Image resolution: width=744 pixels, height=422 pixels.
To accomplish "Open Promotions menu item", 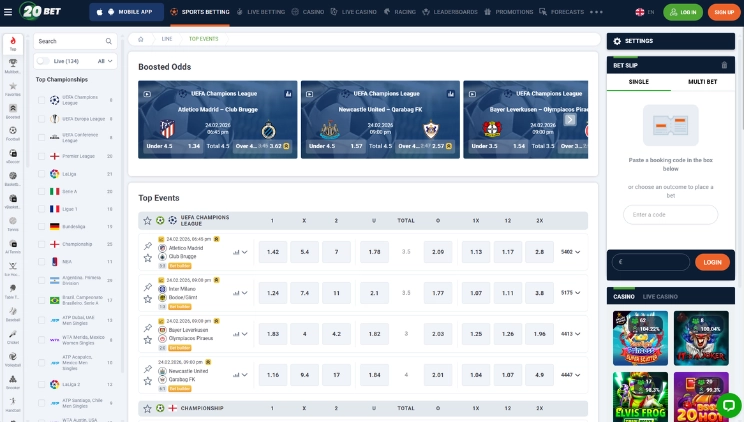I will (509, 12).
